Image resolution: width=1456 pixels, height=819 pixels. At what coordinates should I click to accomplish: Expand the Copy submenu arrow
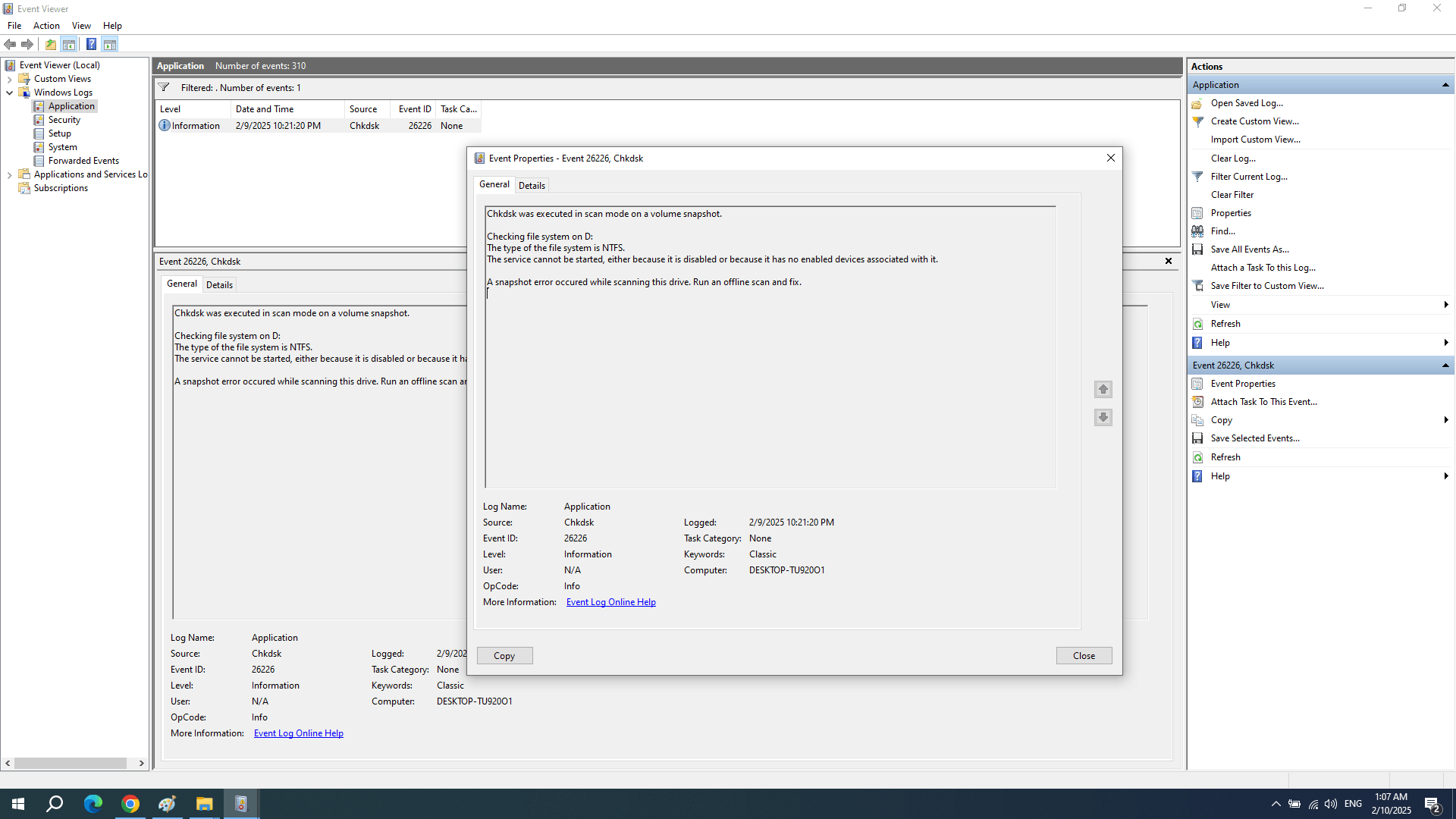[x=1445, y=420]
